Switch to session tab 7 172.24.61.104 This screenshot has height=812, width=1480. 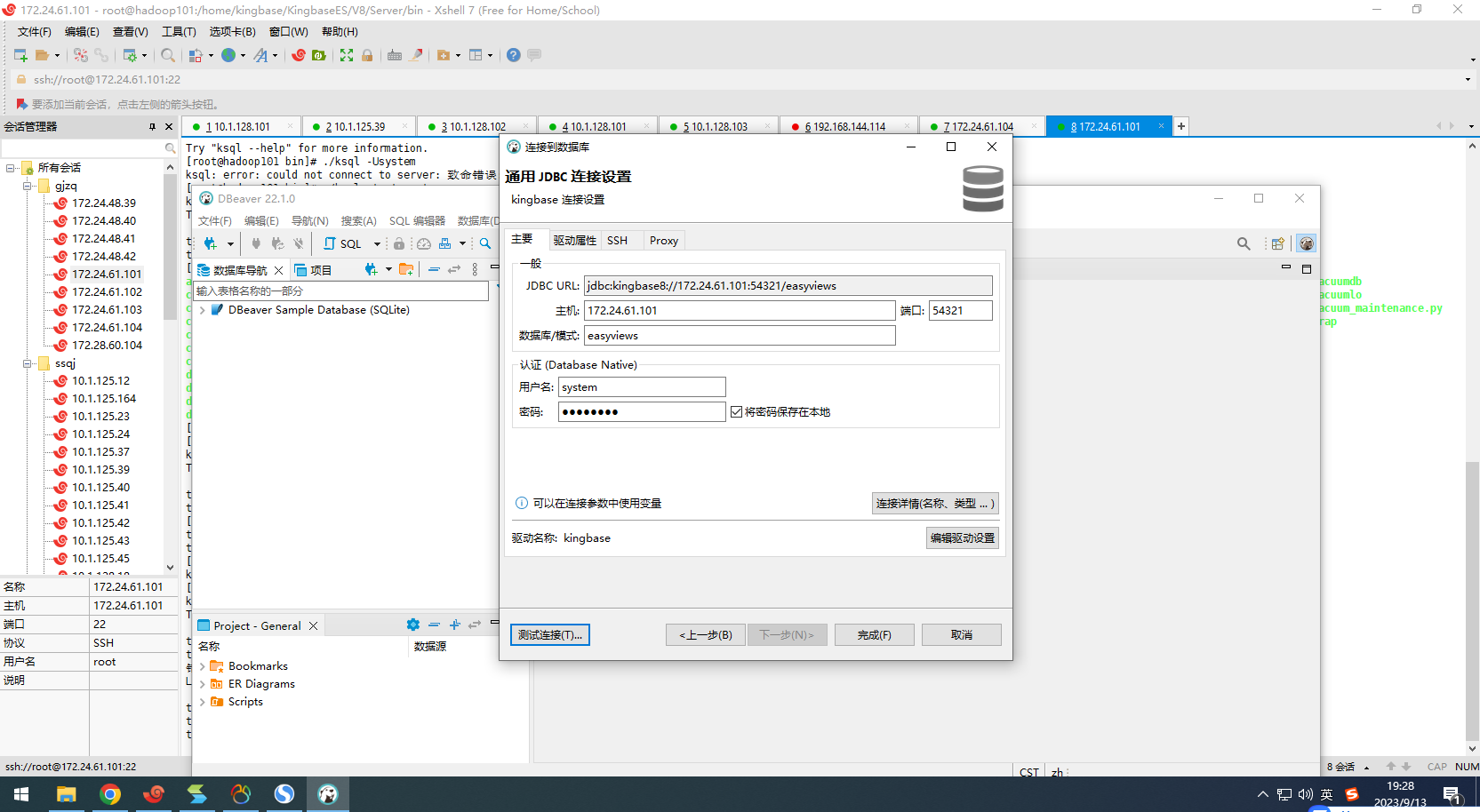[980, 126]
